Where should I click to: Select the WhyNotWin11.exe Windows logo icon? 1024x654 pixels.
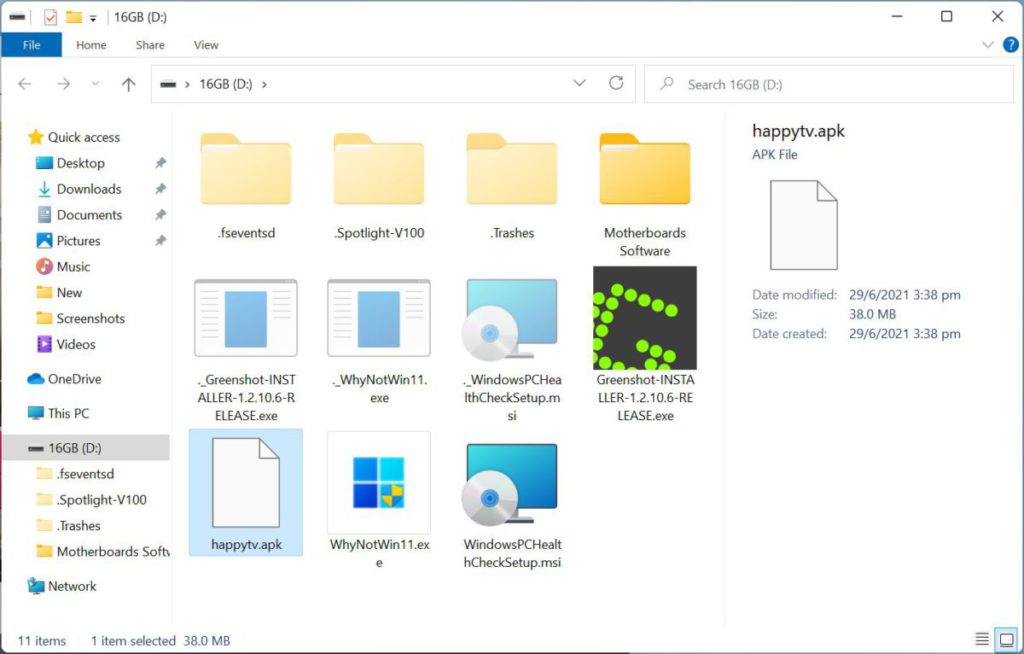379,483
